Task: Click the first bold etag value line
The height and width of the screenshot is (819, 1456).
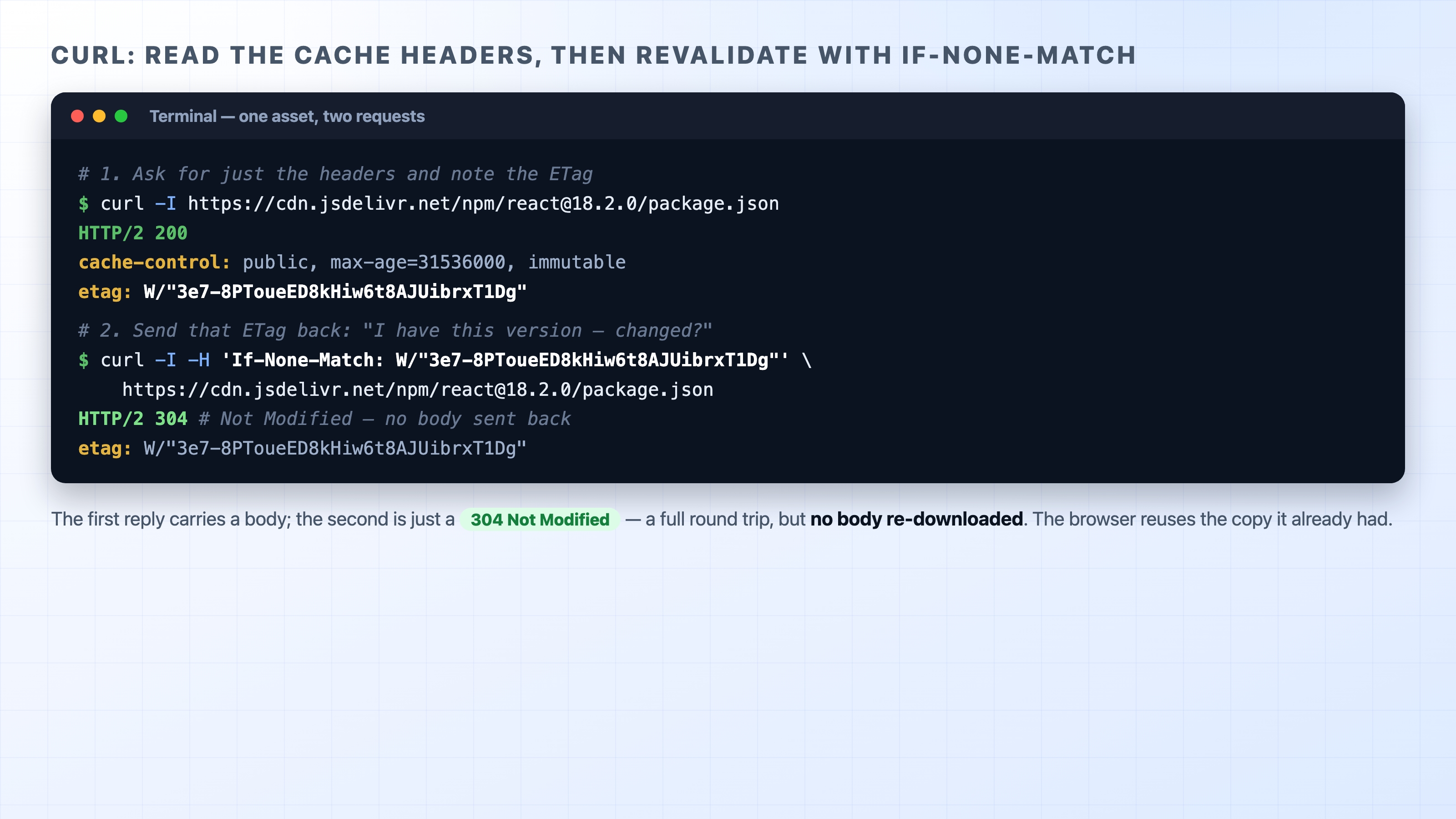Action: pos(303,292)
